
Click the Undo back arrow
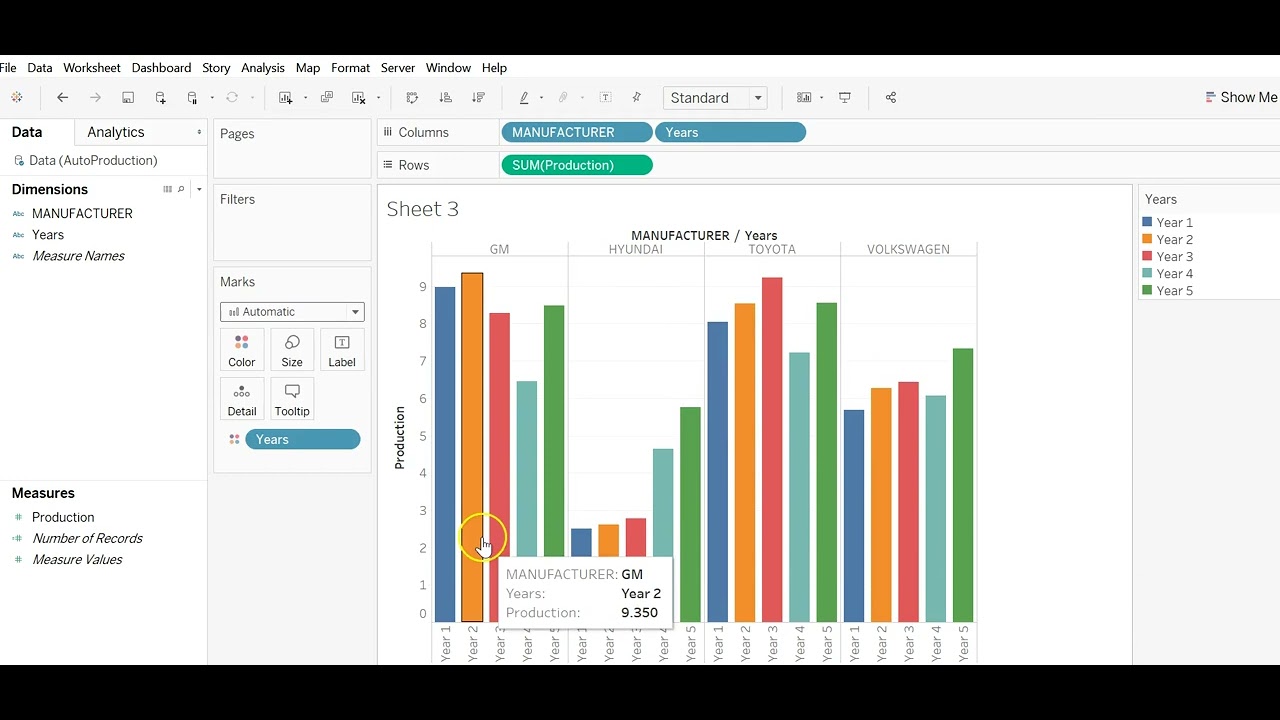62,97
